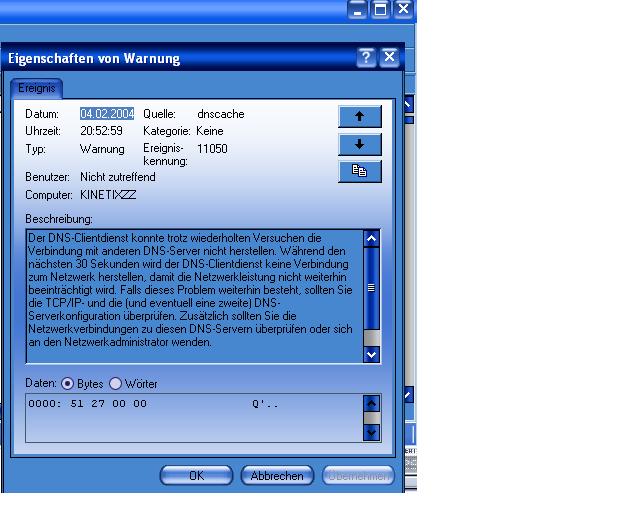Screen dimensions: 640x512
Task: Show next event with down arrow button
Action: point(360,144)
